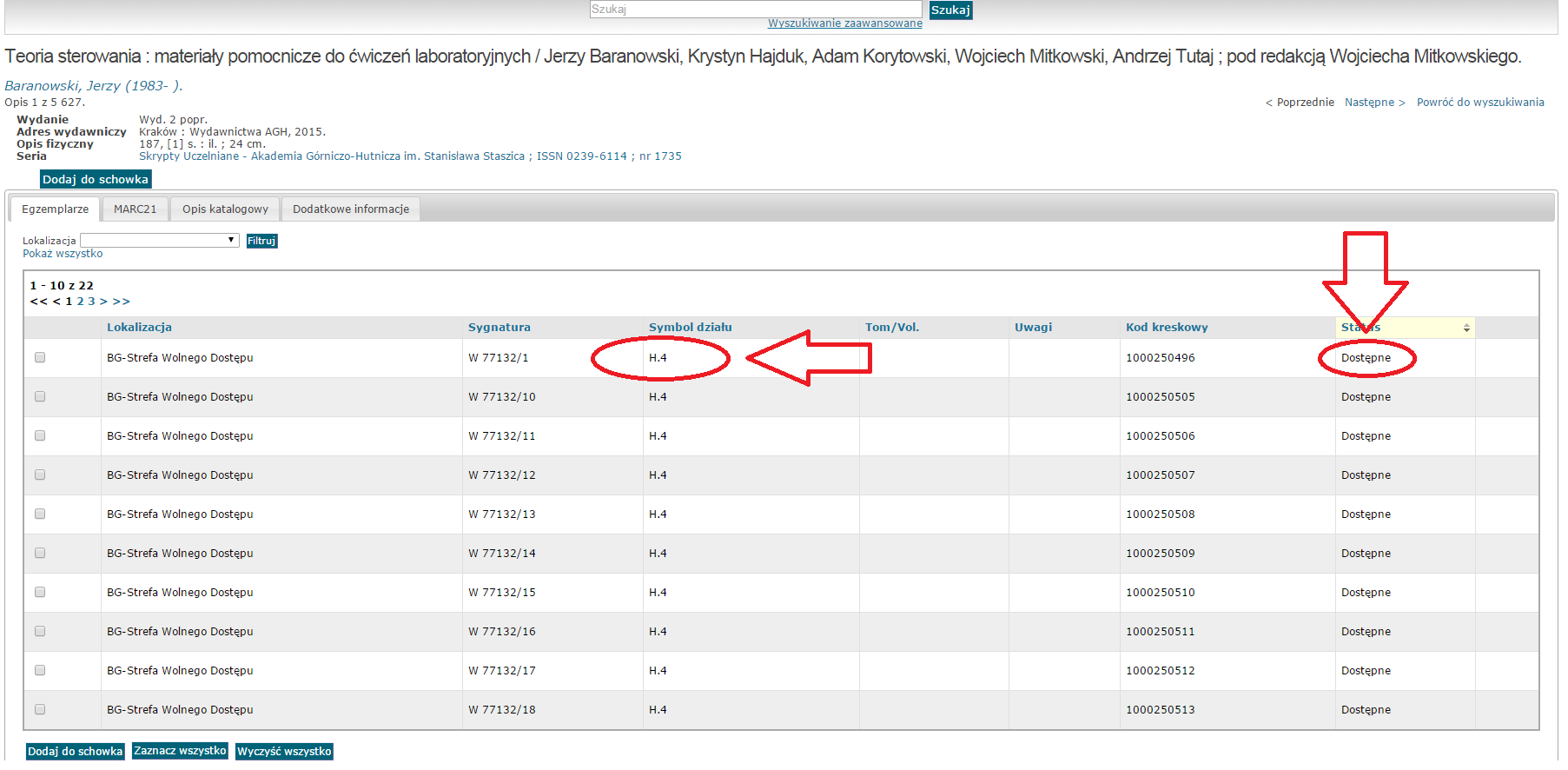This screenshot has height=770, width=1568.
Task: Click the Filtruj button
Action: [x=261, y=241]
